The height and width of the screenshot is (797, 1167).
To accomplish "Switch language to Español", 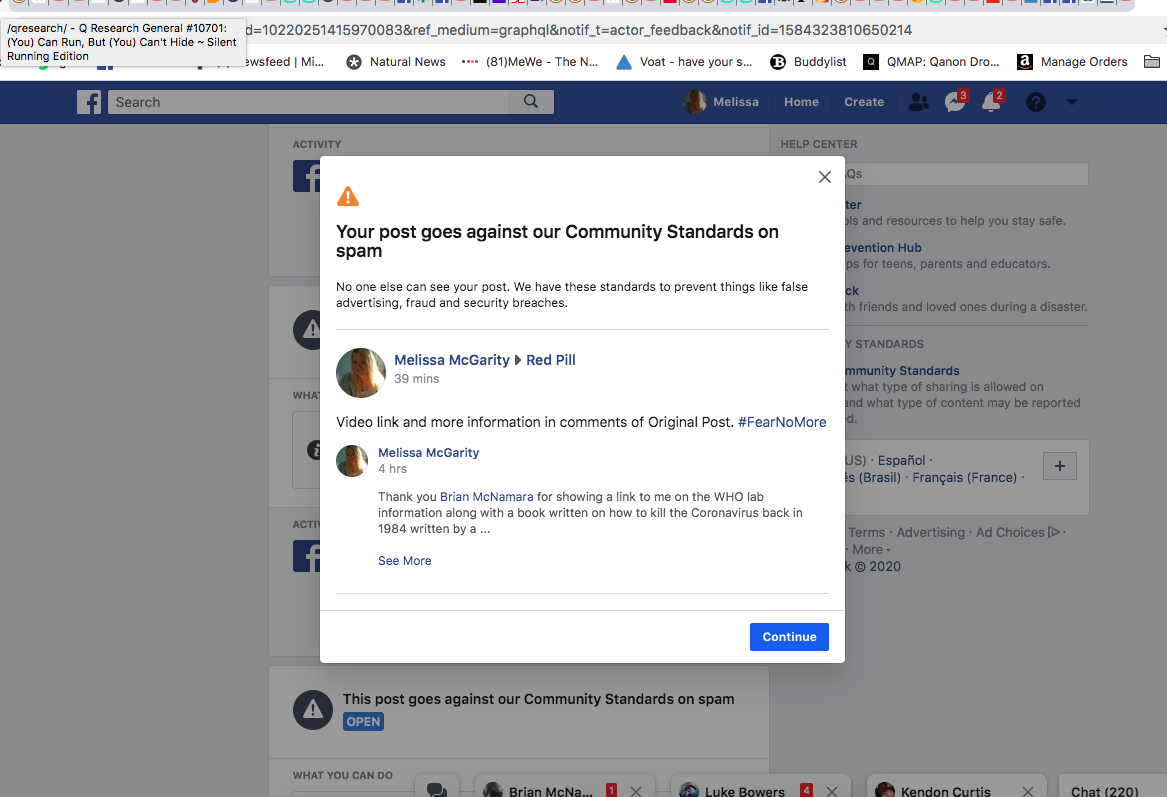I will point(901,461).
